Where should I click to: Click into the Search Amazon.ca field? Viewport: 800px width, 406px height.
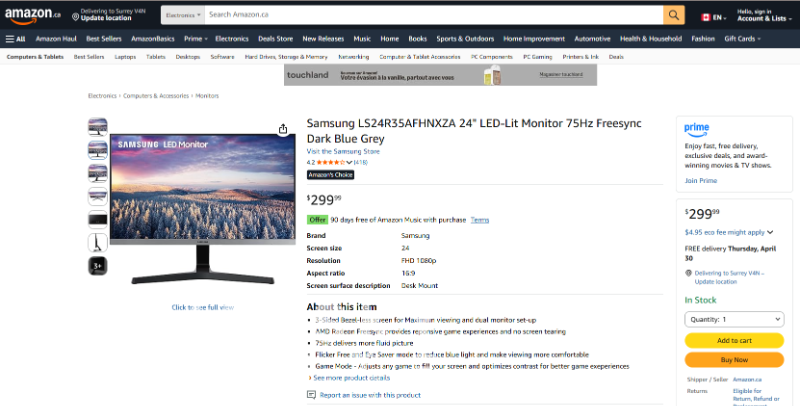point(434,15)
